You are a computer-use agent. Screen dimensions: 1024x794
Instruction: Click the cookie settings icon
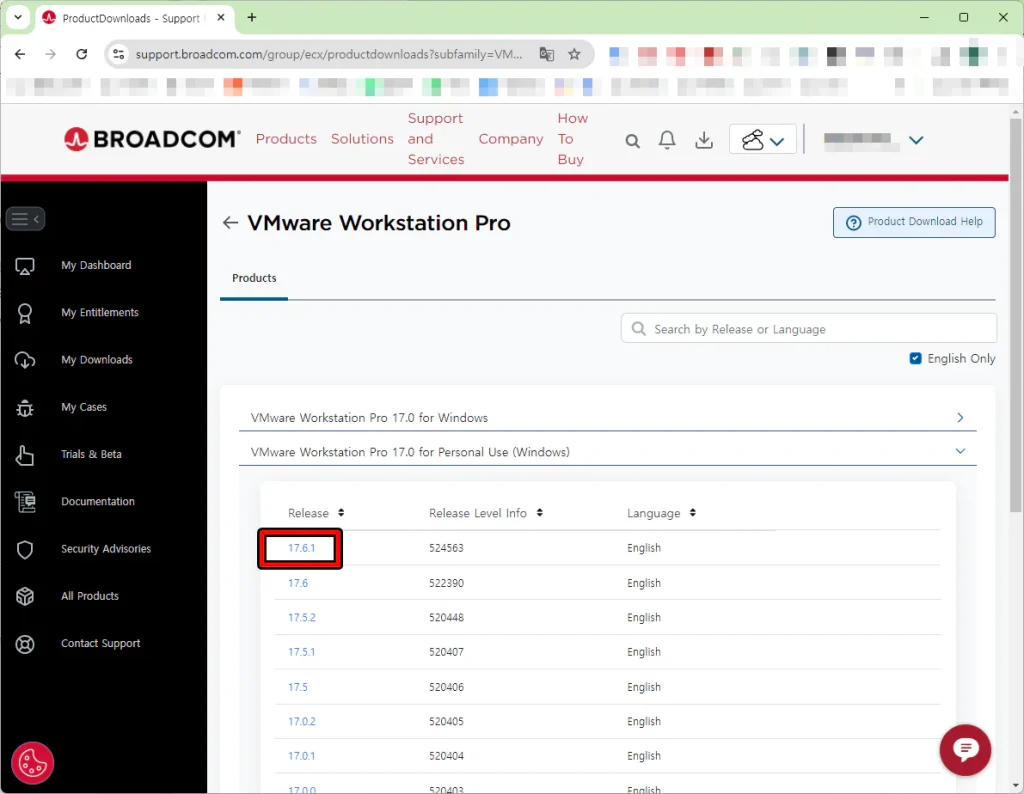click(32, 763)
